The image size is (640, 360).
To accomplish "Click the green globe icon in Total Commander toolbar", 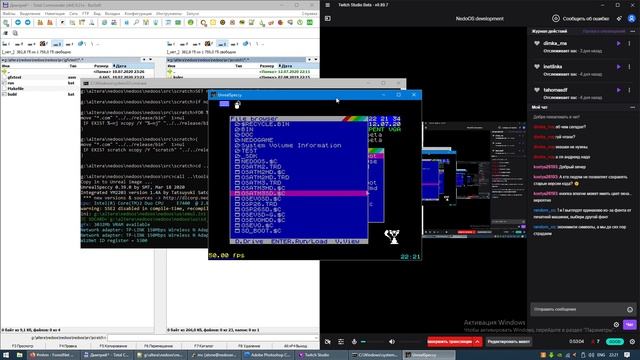I will 191,22.
